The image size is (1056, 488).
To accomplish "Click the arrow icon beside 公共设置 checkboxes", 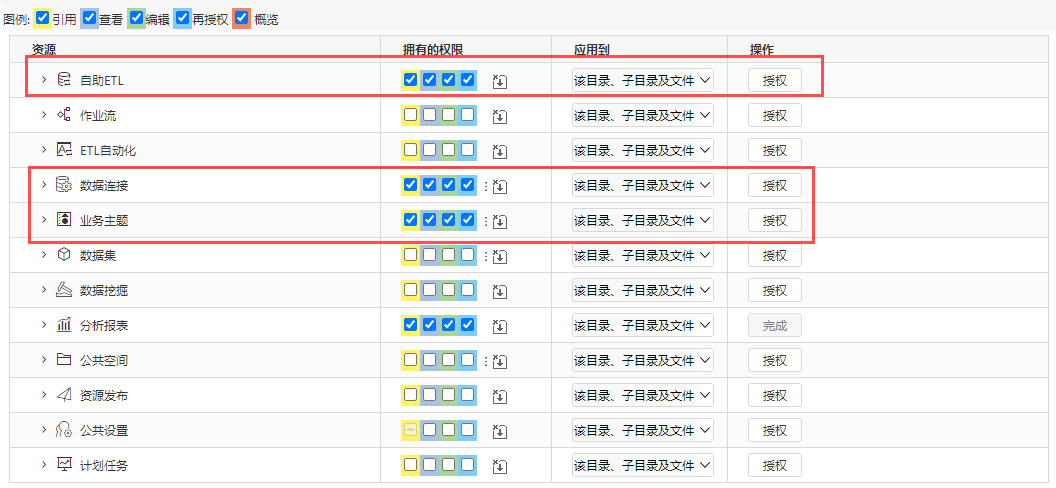I will [x=500, y=432].
